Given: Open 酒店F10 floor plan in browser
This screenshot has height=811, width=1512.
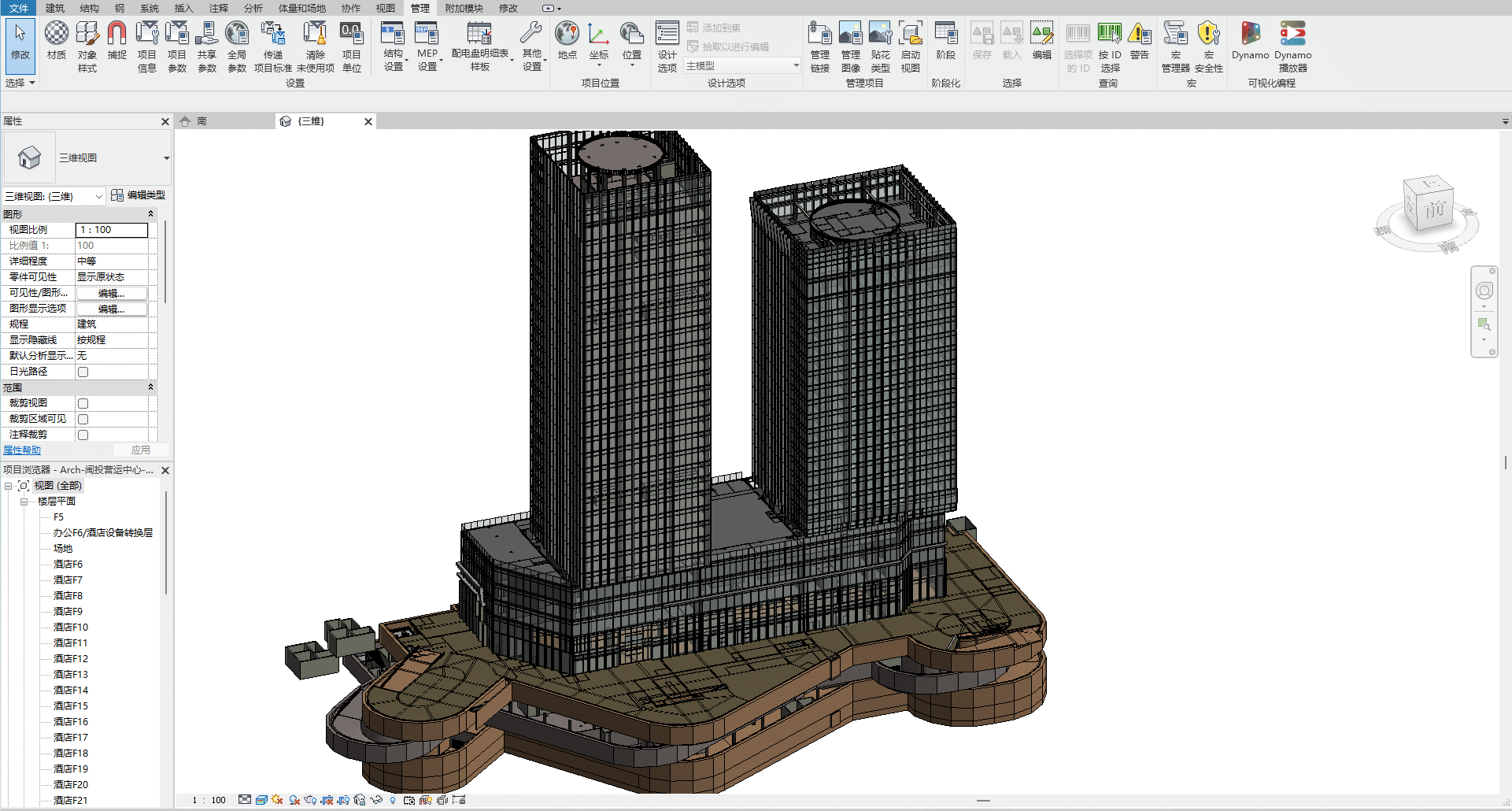Looking at the screenshot, I should click(71, 628).
